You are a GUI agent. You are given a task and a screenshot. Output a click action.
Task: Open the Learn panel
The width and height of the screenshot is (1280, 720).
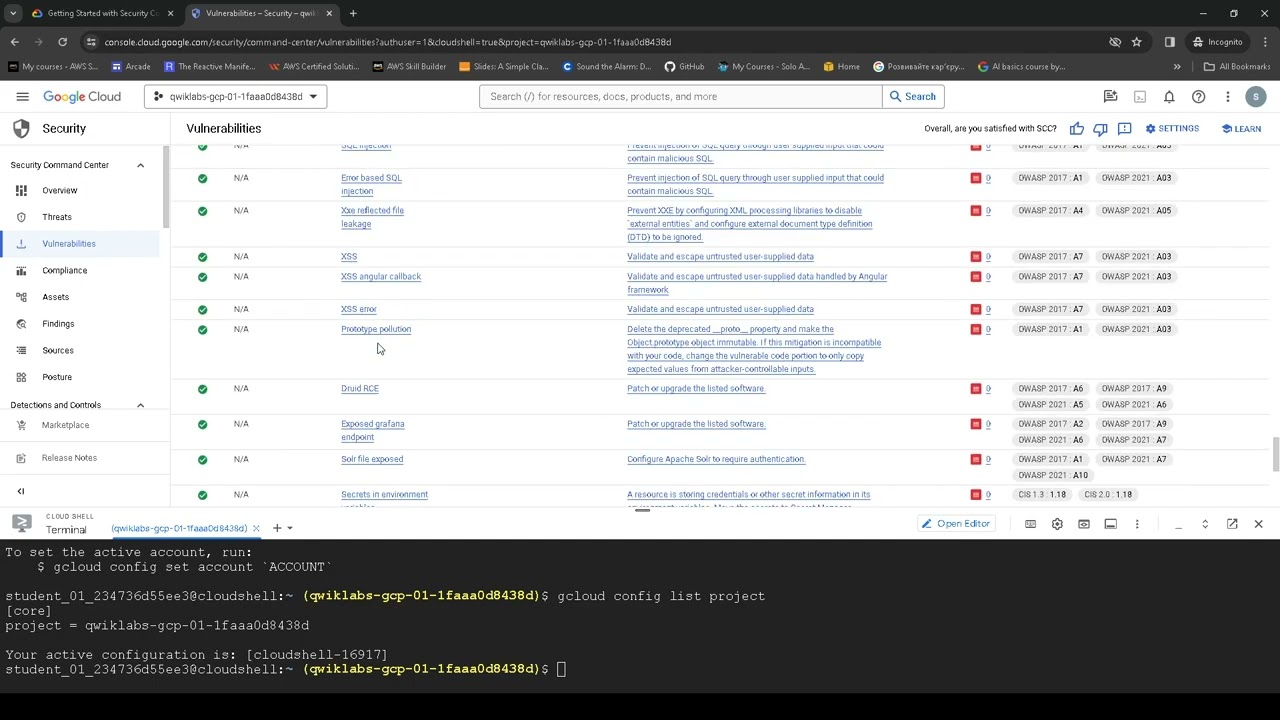point(1241,129)
